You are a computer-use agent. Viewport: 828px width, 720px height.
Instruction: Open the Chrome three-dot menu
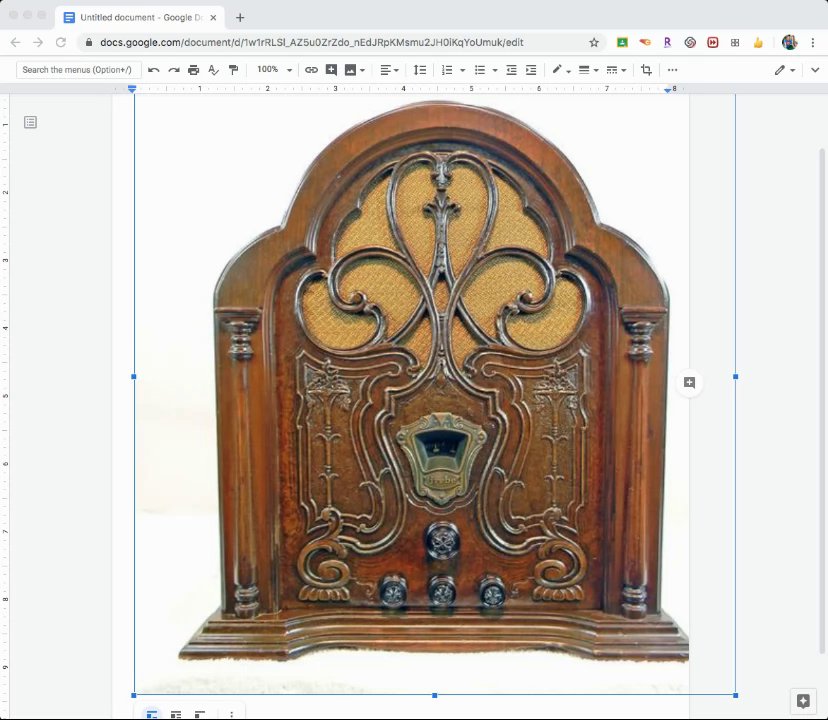pyautogui.click(x=813, y=42)
